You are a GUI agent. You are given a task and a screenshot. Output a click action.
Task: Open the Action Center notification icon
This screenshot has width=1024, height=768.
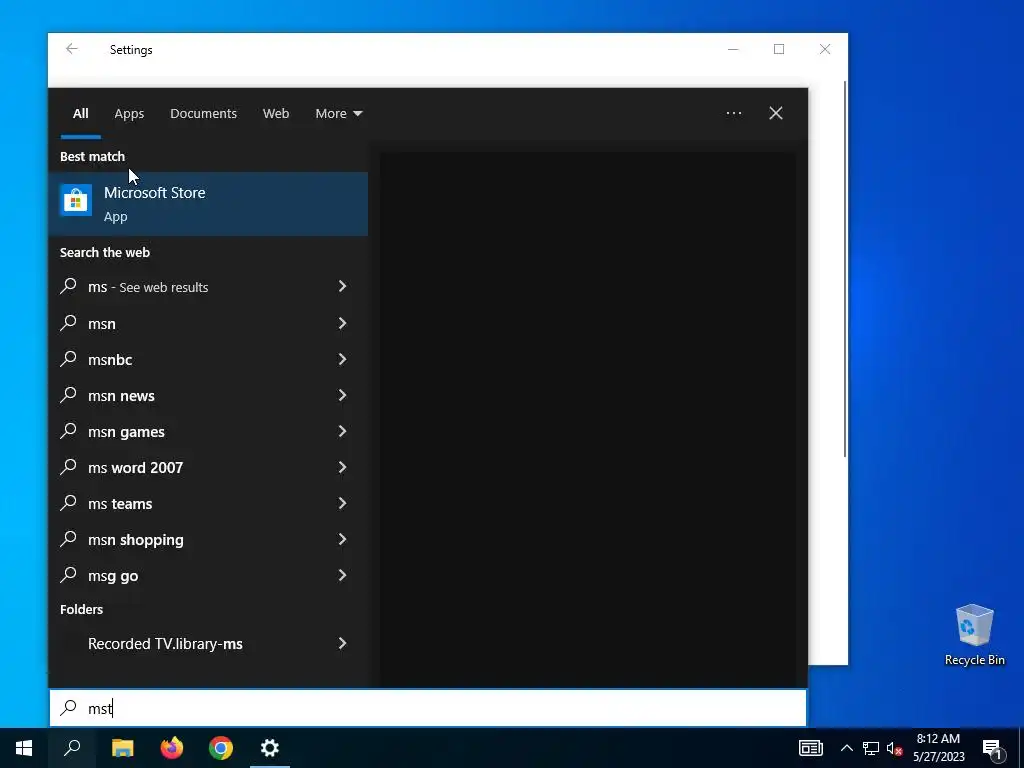[x=992, y=748]
